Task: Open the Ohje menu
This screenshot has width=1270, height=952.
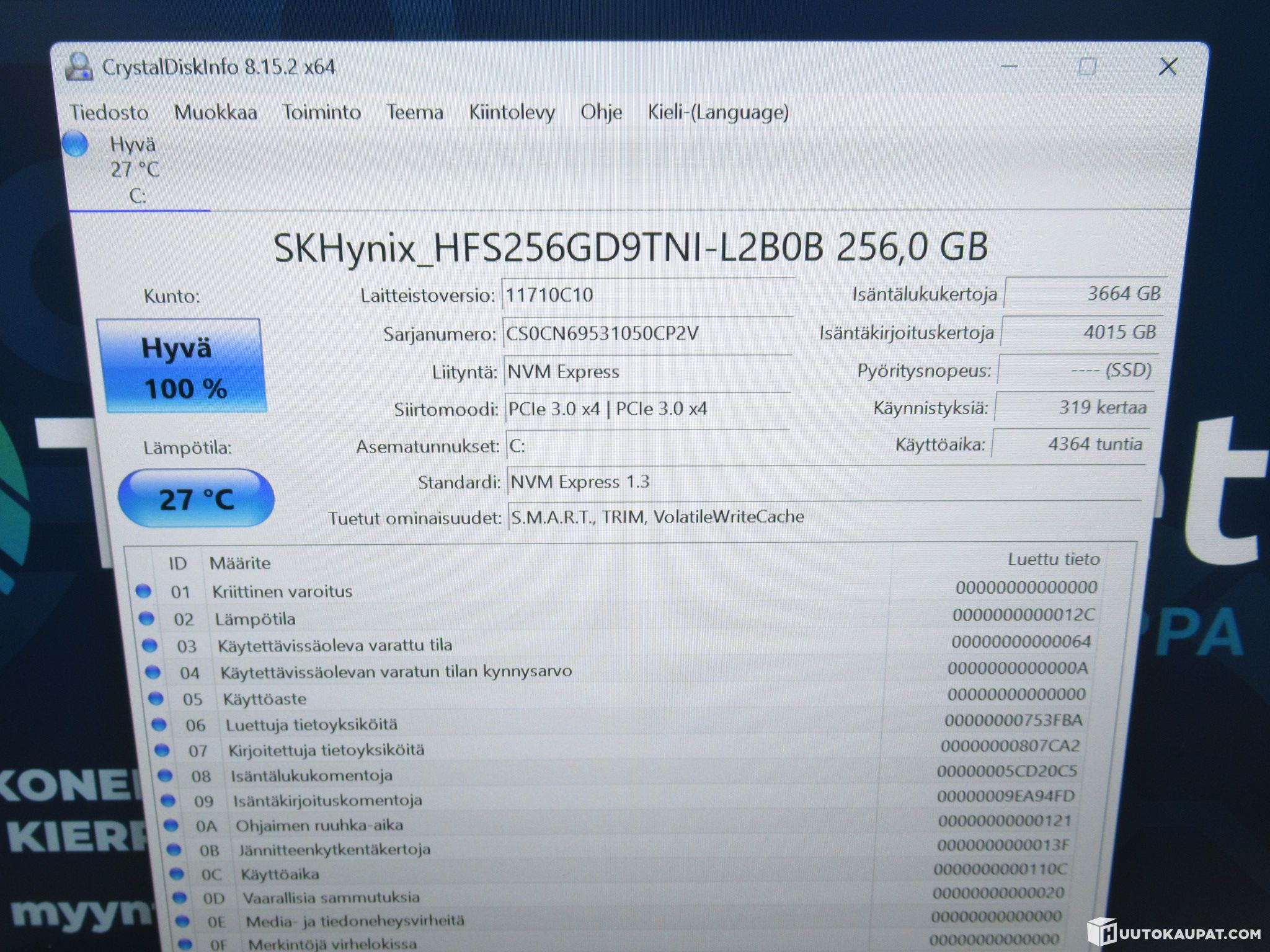Action: click(601, 112)
